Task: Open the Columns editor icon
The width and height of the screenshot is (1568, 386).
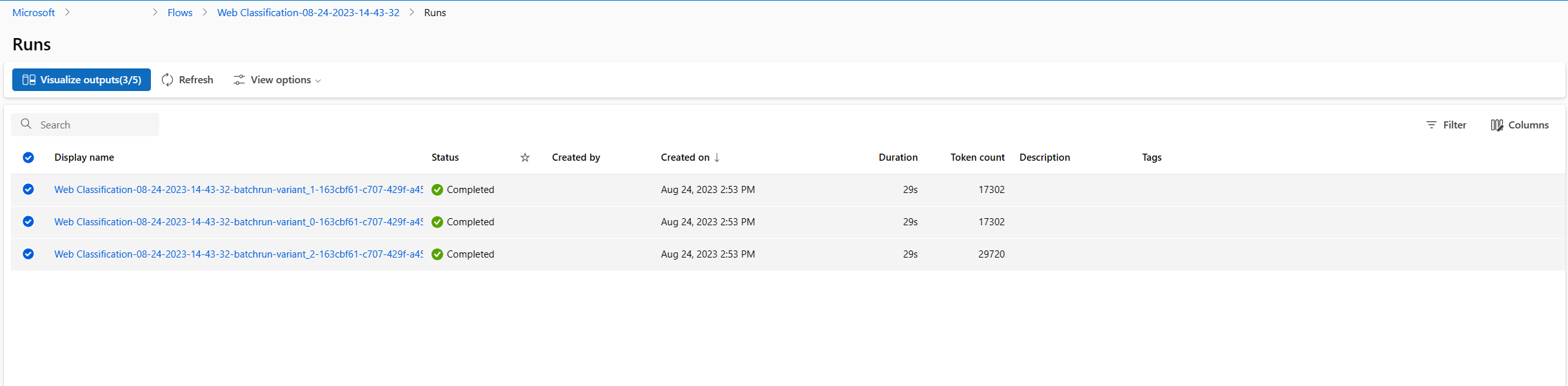Action: pyautogui.click(x=1497, y=125)
